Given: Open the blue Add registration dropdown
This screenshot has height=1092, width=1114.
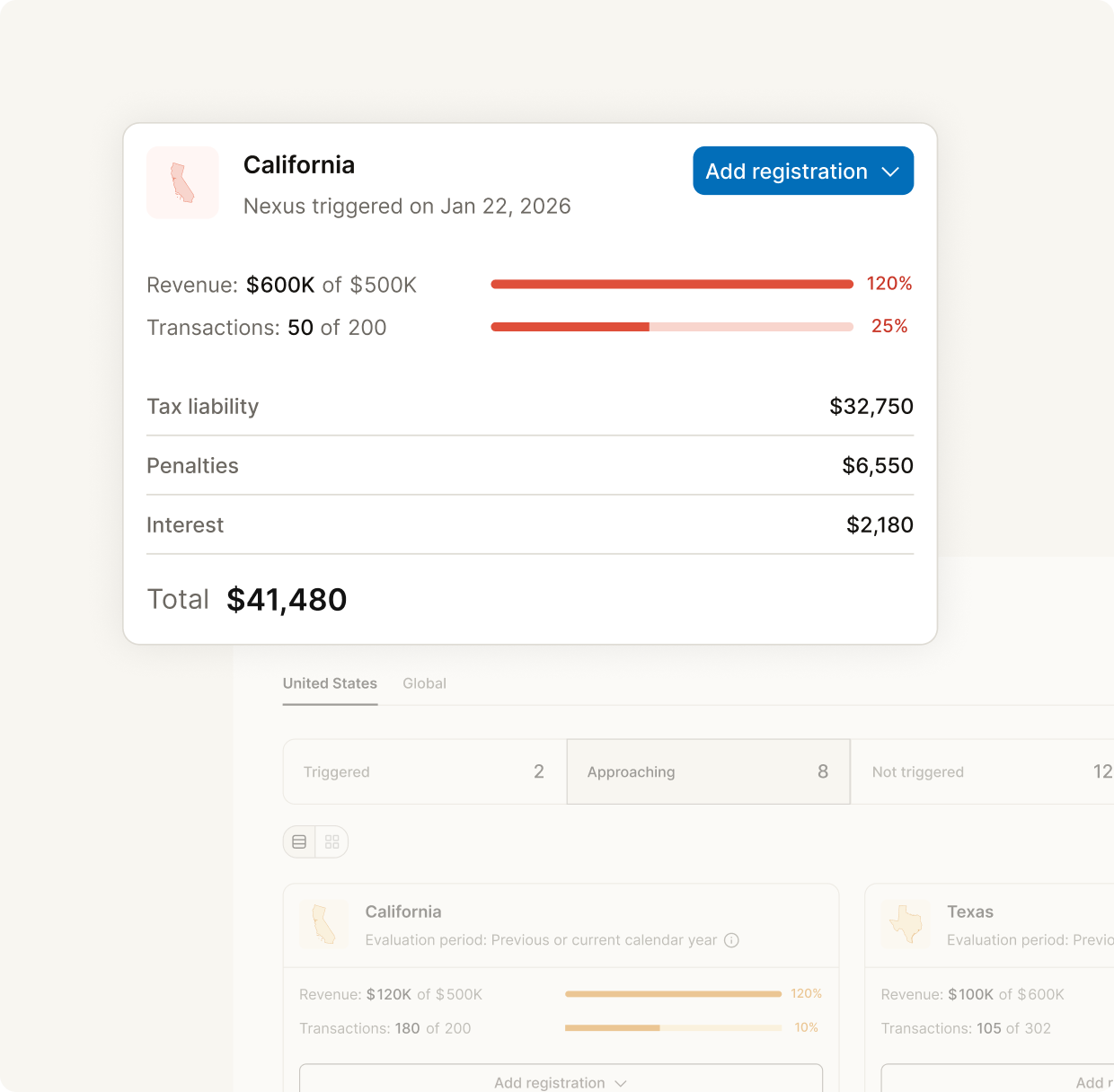Looking at the screenshot, I should coord(786,171).
